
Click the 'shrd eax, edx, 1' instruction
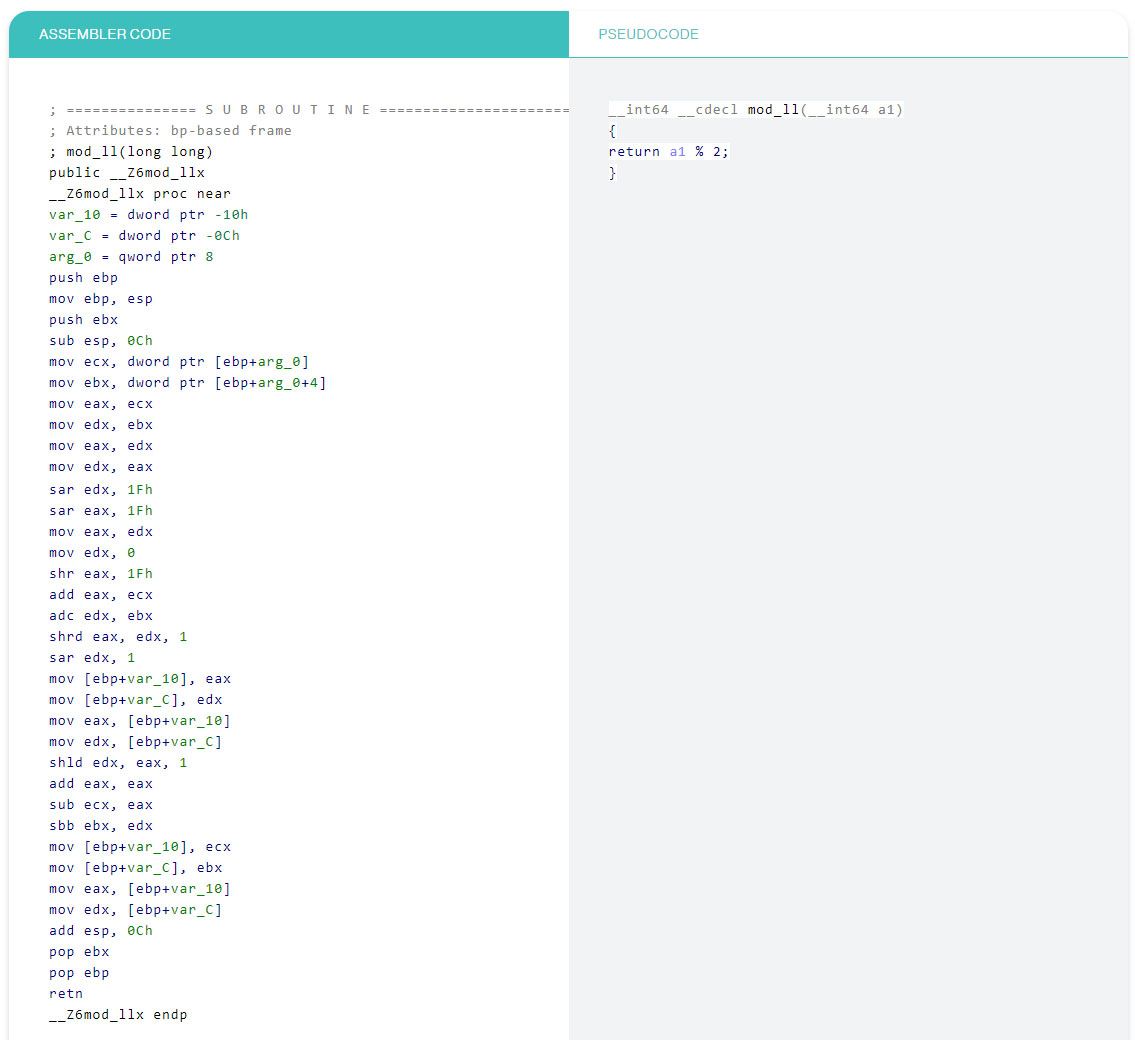coord(118,637)
